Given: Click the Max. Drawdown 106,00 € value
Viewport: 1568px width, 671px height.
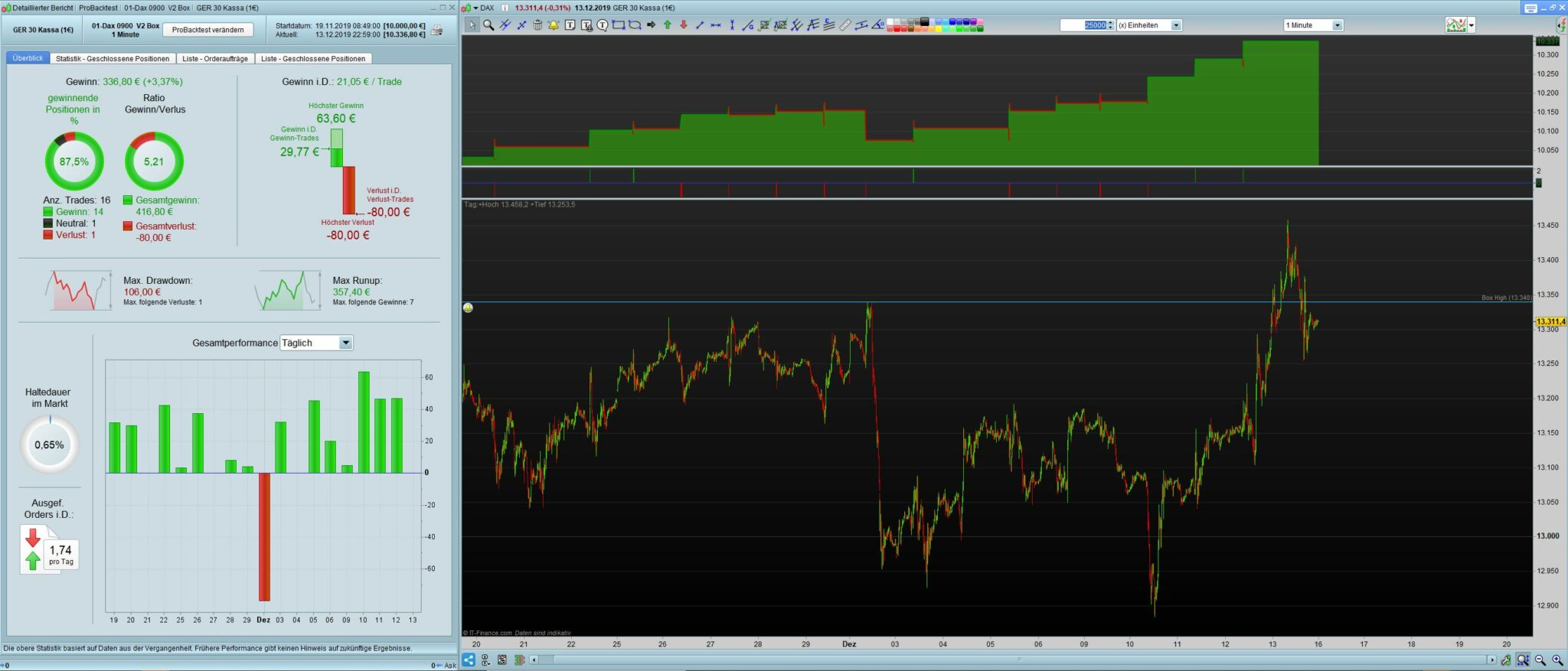Looking at the screenshot, I should [142, 292].
